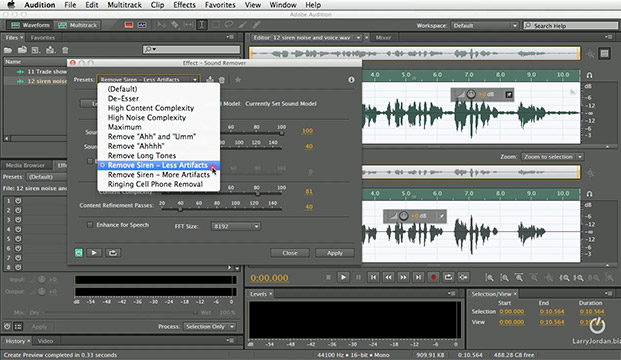Click the Sound Remover info icon
621x360 pixels.
[x=351, y=80]
